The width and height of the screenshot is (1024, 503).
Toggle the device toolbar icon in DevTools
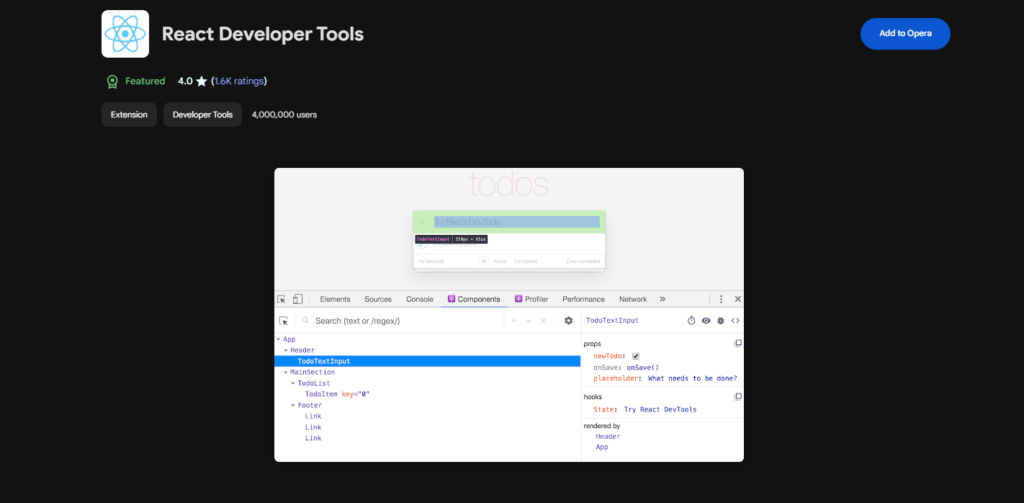pos(297,299)
